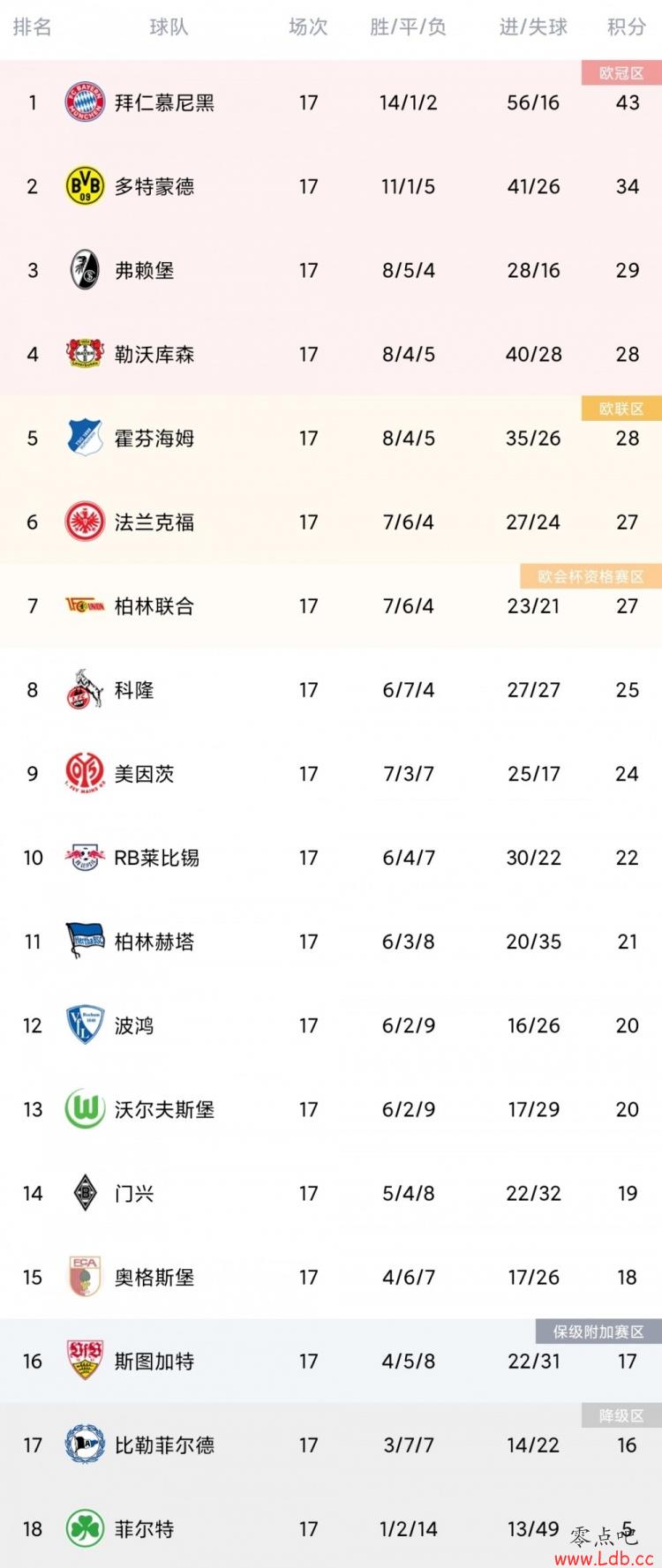Image resolution: width=662 pixels, height=1568 pixels.
Task: Click the Hoffenheim team crest
Action: pyautogui.click(x=85, y=438)
